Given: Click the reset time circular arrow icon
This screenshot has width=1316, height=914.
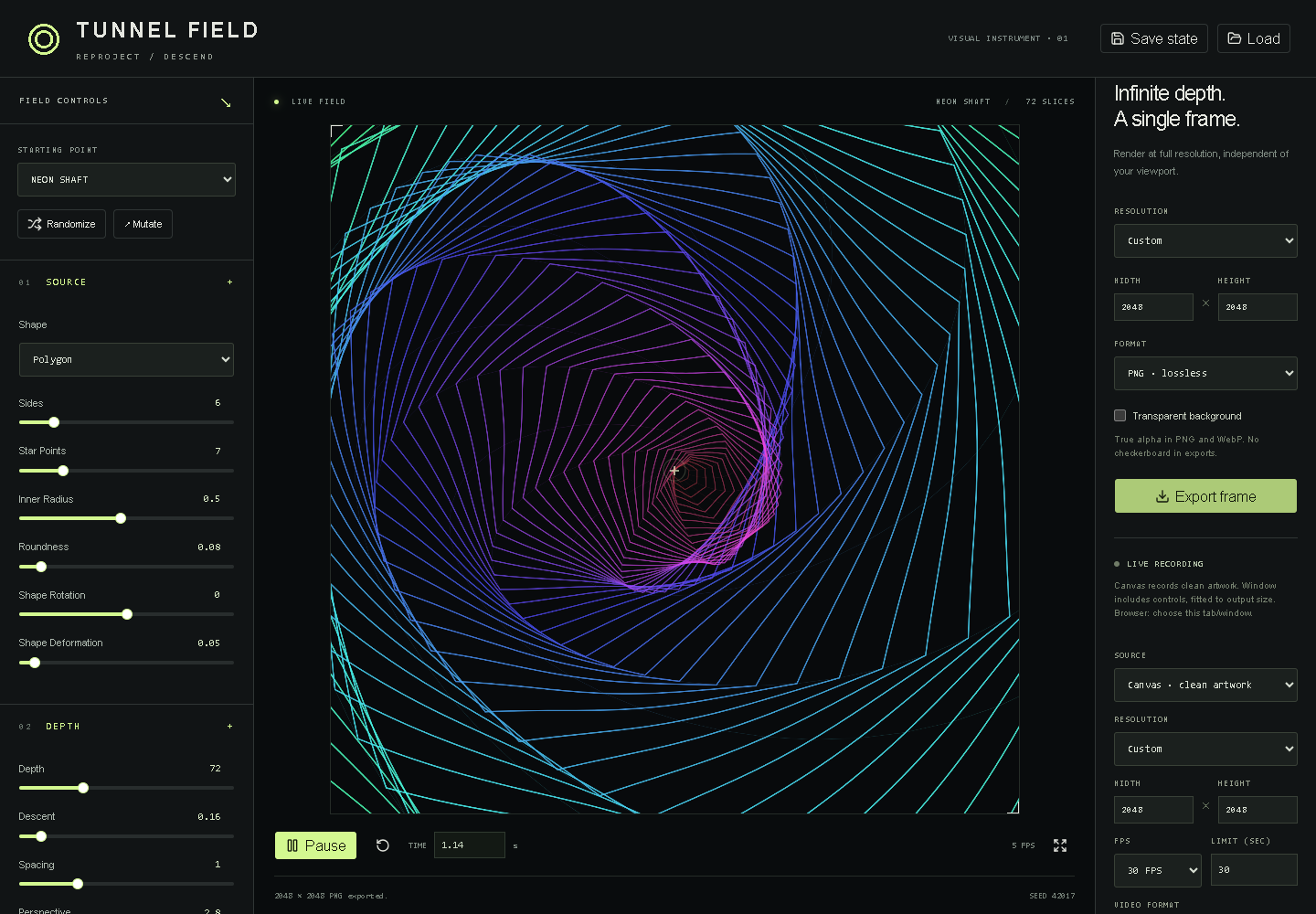Looking at the screenshot, I should pos(383,845).
